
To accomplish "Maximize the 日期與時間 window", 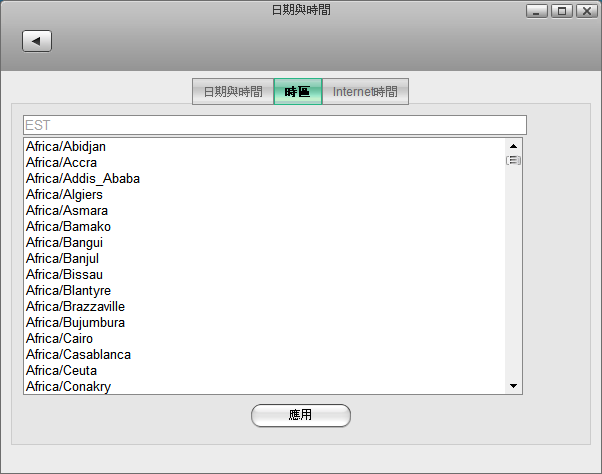I will 560,11.
